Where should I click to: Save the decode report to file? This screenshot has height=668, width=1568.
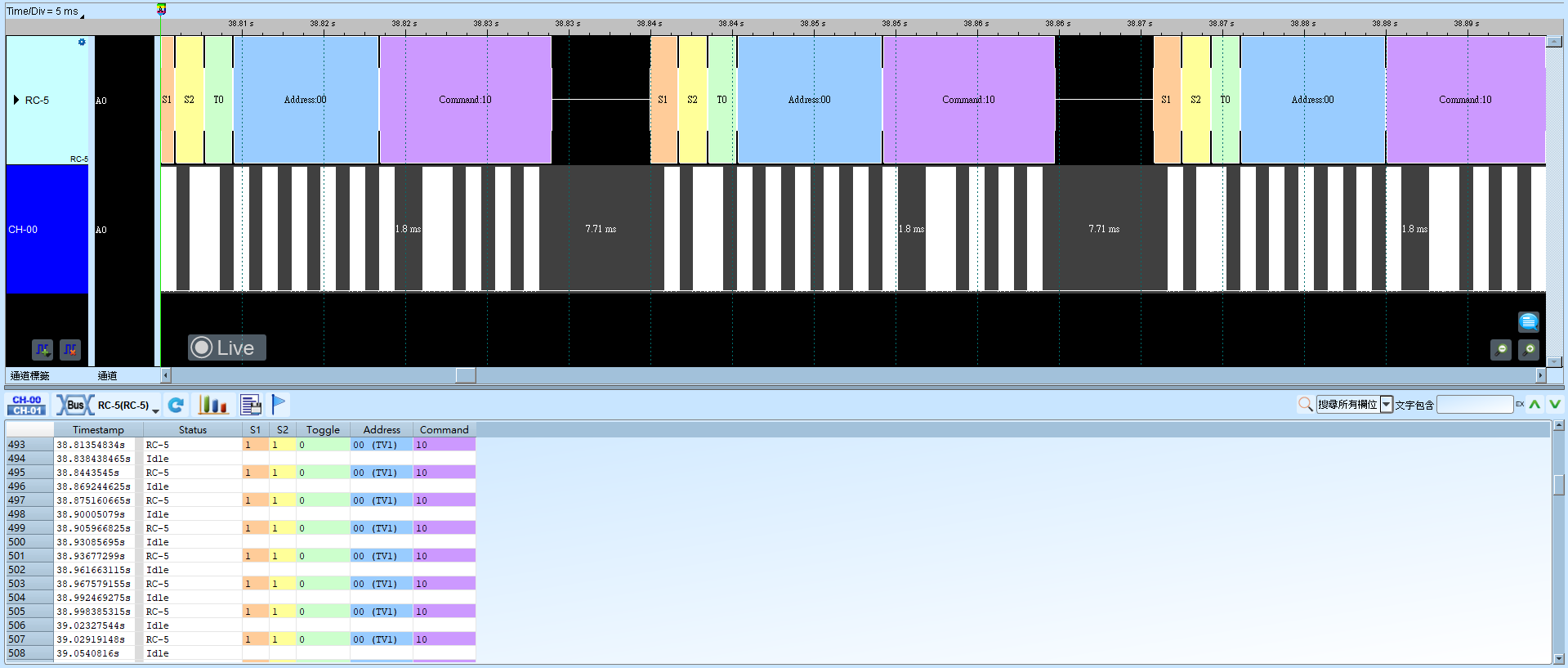point(251,405)
